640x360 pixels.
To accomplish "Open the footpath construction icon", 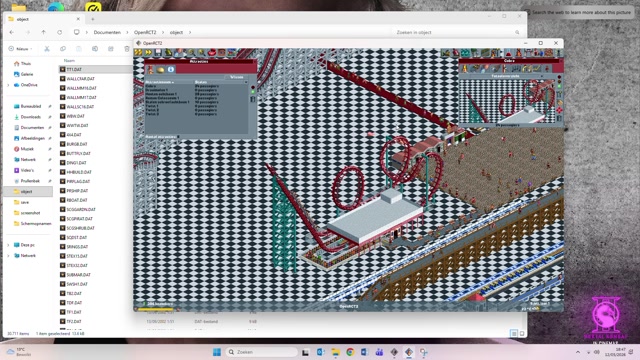I will click(x=485, y=53).
